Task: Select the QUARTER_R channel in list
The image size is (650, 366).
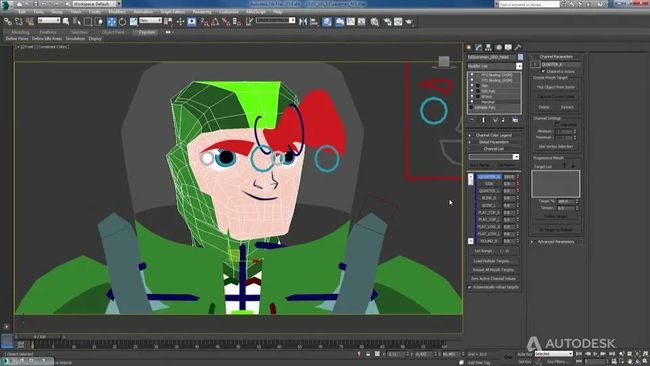Action: tap(489, 177)
